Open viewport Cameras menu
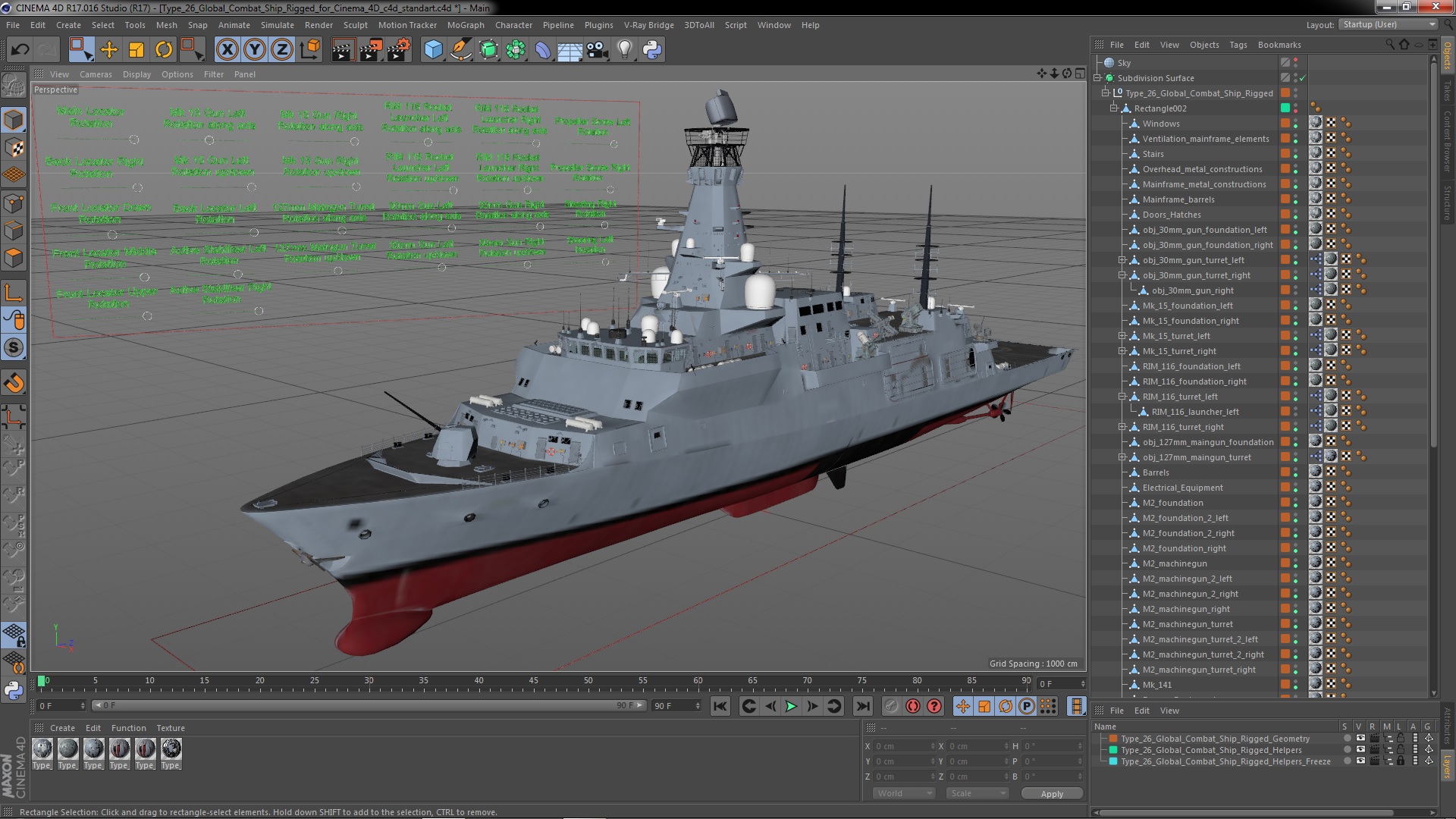The width and height of the screenshot is (1456, 819). tap(96, 74)
